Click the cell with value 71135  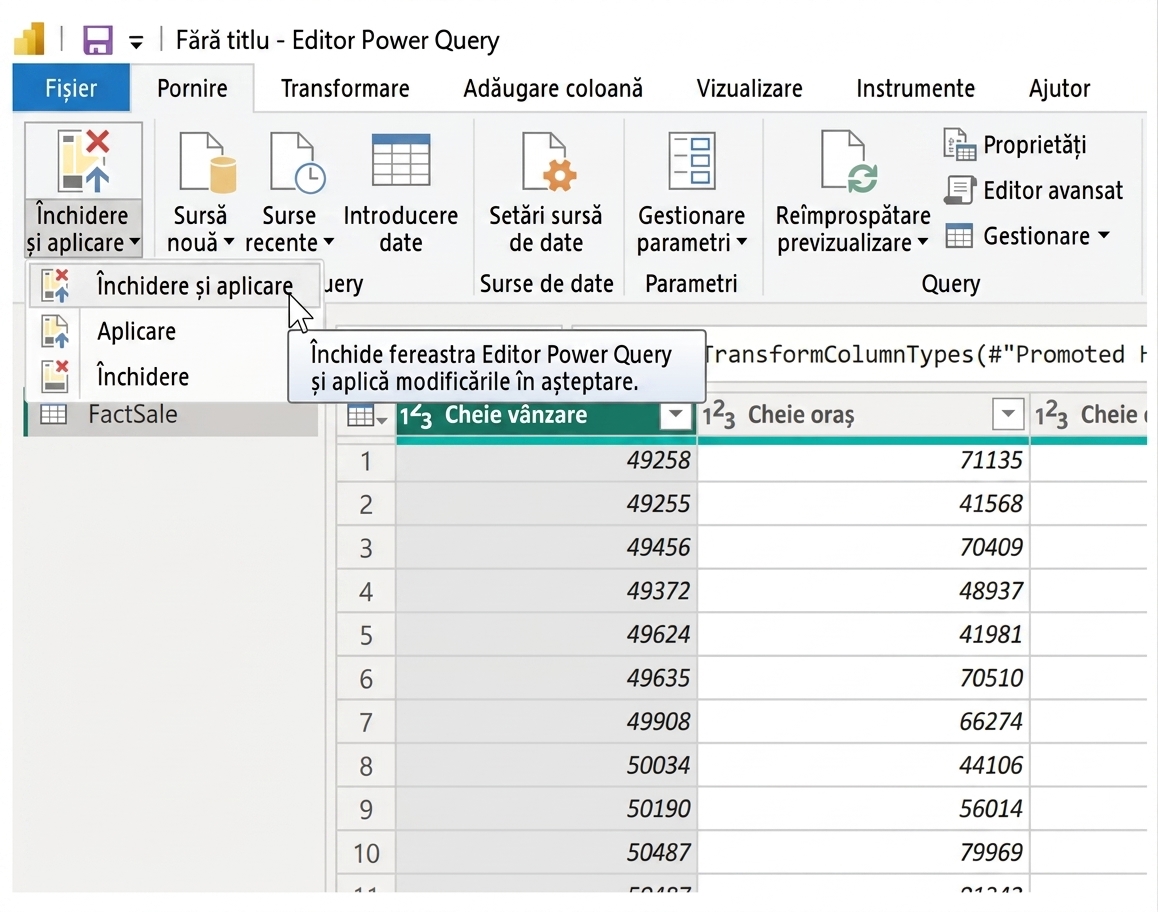[863, 461]
